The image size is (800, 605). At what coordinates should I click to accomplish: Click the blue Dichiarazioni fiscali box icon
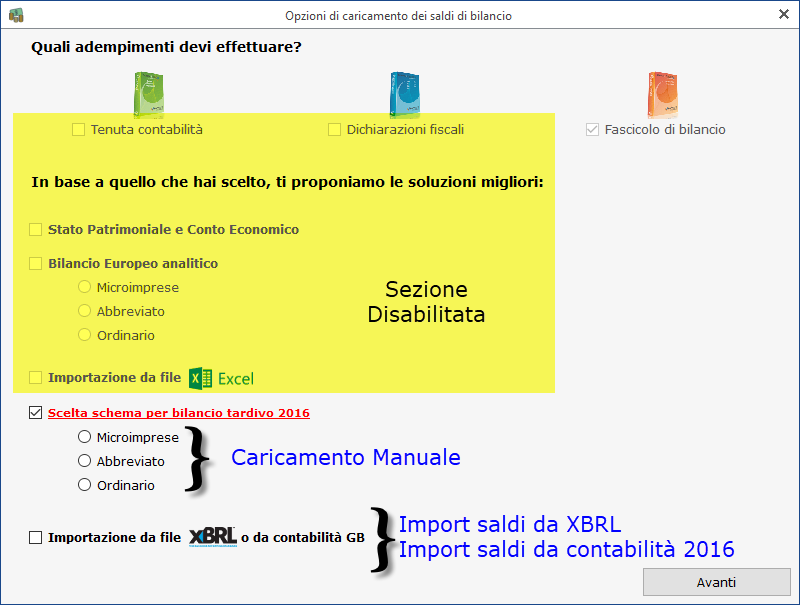click(404, 95)
